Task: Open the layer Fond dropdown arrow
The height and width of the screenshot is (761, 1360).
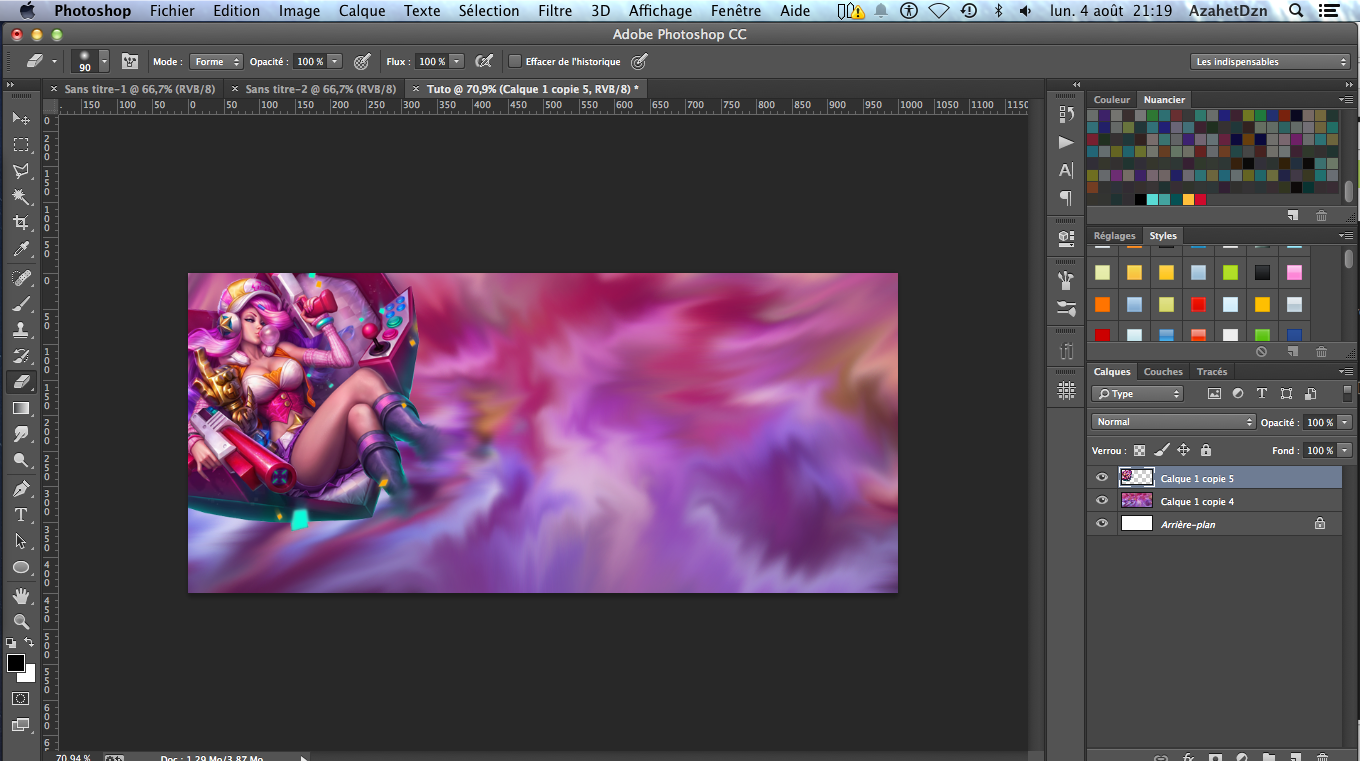Action: tap(1345, 450)
